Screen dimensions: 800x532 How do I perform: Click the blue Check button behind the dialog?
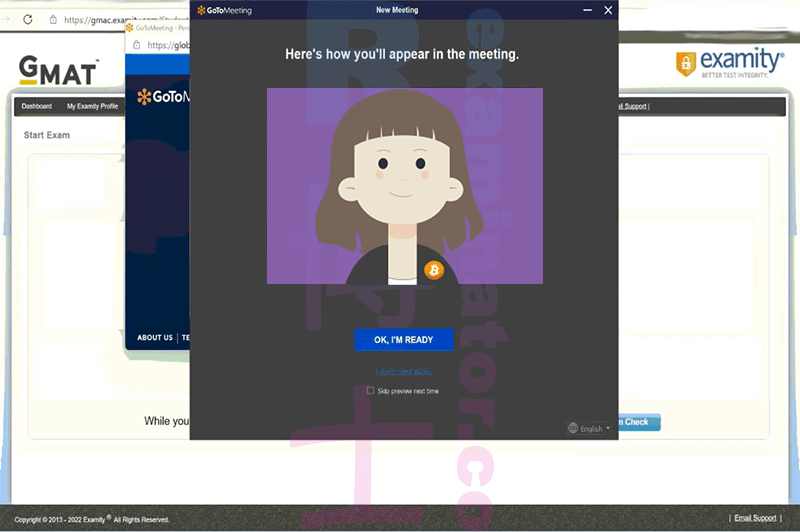tap(639, 422)
